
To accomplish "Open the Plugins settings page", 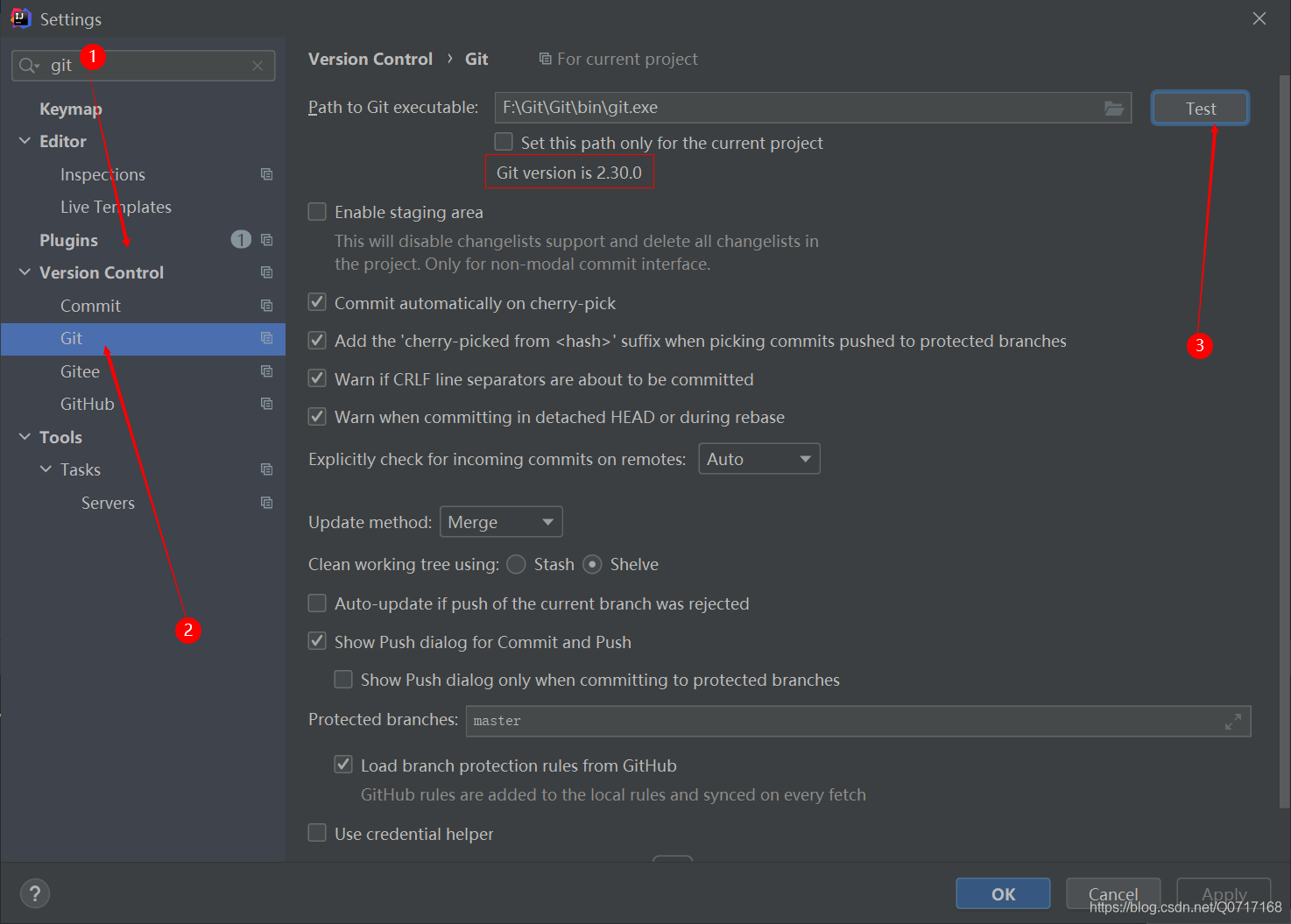I will pyautogui.click(x=68, y=240).
